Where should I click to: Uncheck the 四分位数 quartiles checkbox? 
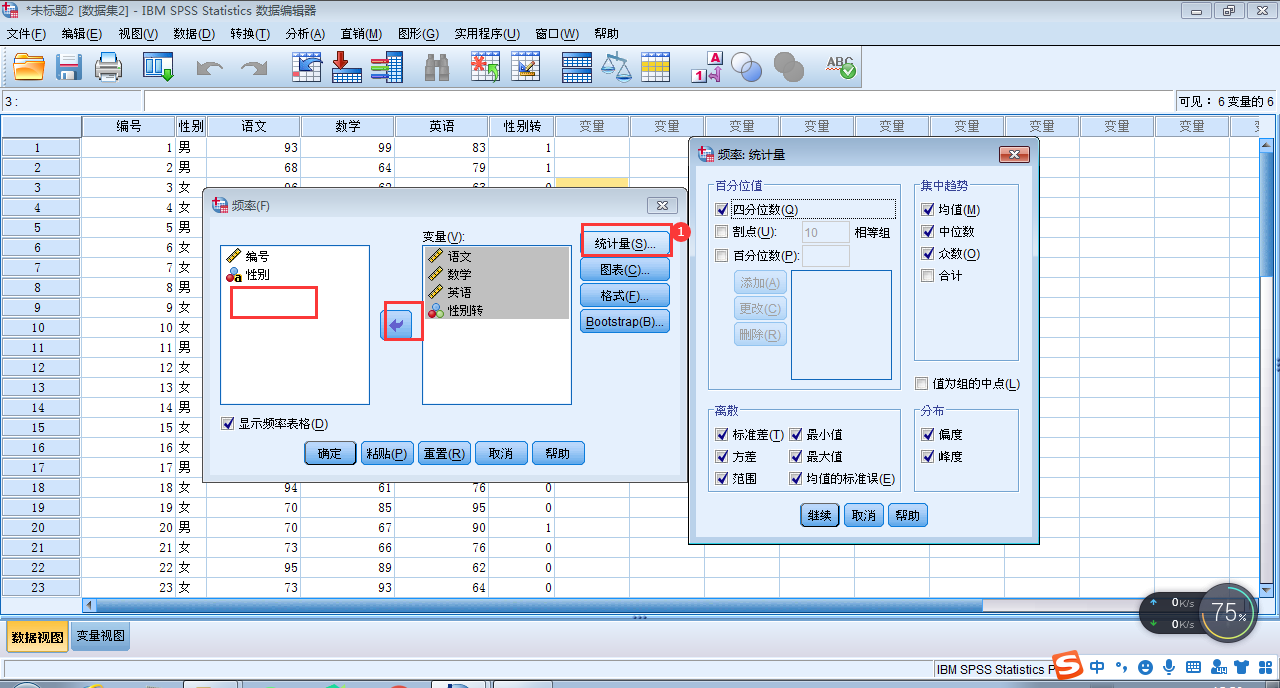point(722,210)
